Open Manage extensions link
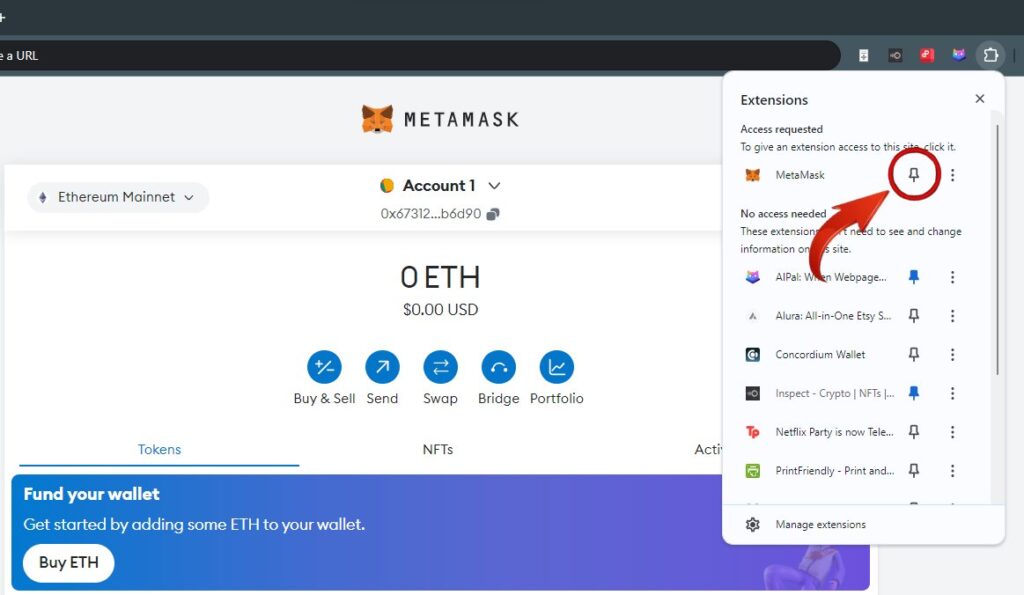This screenshot has height=595, width=1024. point(820,524)
